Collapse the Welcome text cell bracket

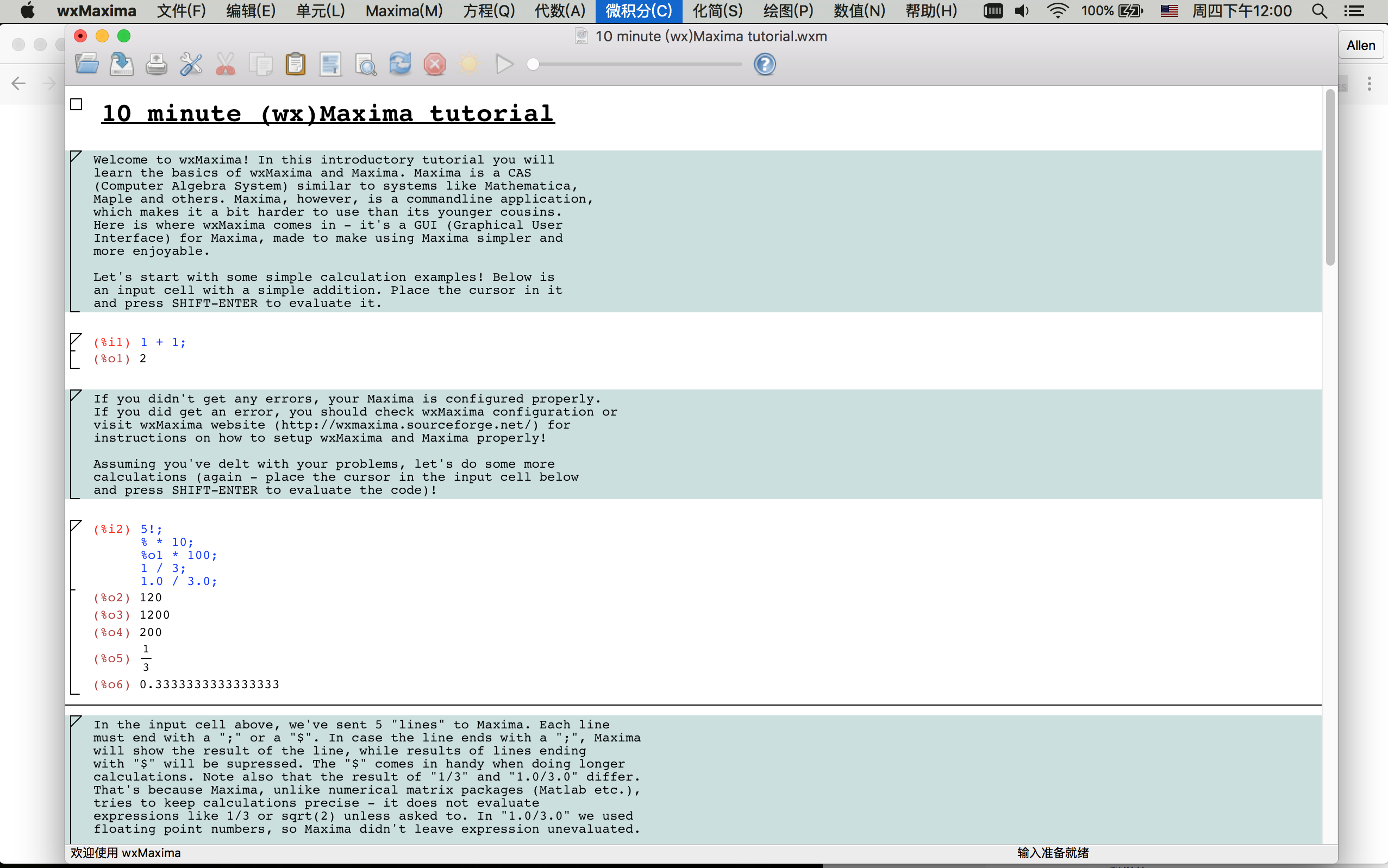click(75, 157)
